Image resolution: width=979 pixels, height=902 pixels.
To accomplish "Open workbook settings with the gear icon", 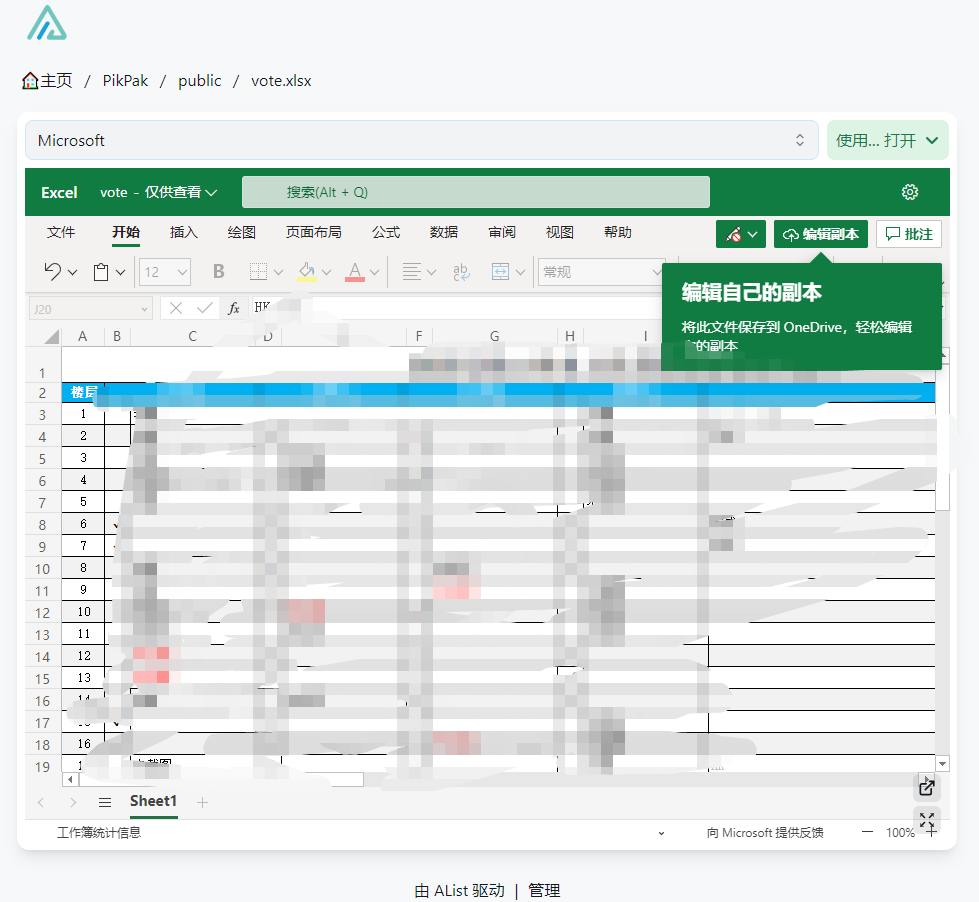I will (x=909, y=192).
